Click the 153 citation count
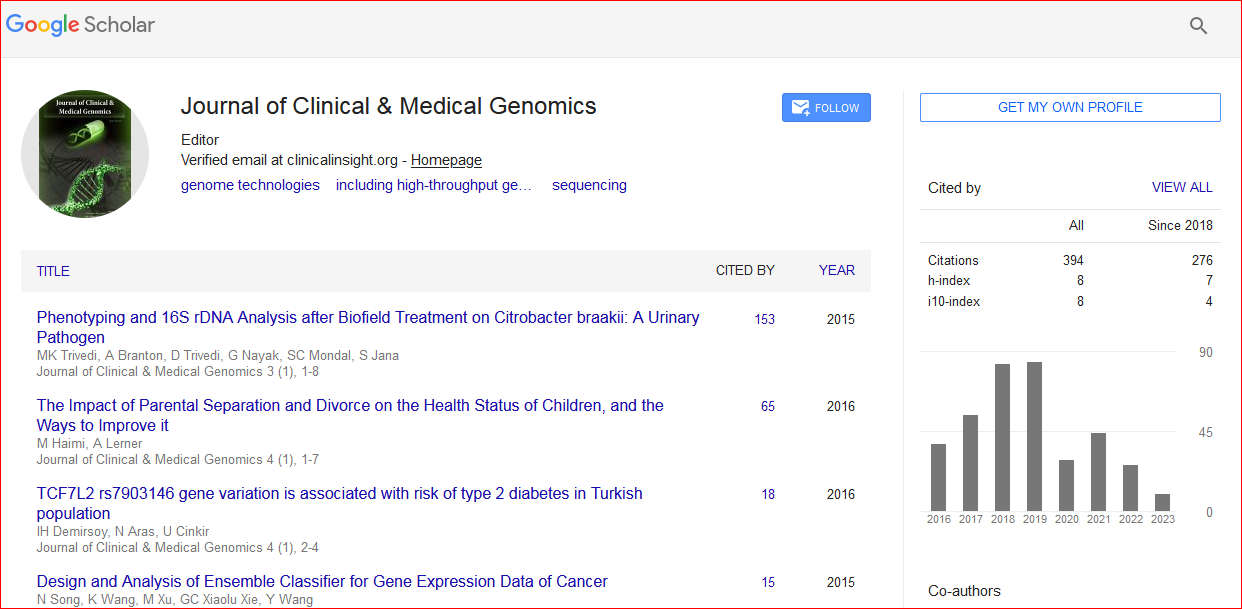 point(764,320)
